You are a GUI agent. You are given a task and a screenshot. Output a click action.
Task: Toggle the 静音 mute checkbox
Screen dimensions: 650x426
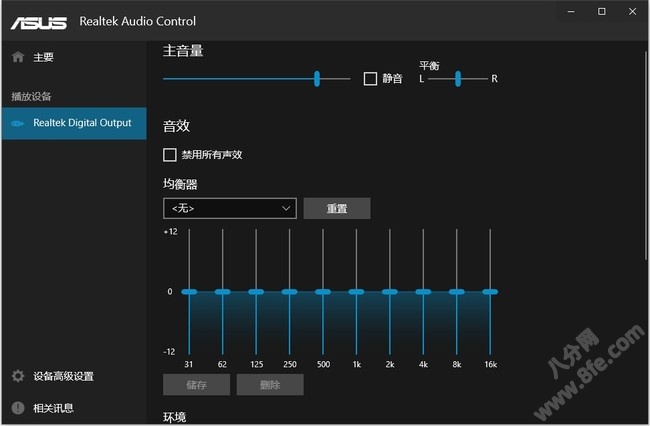pyautogui.click(x=370, y=78)
